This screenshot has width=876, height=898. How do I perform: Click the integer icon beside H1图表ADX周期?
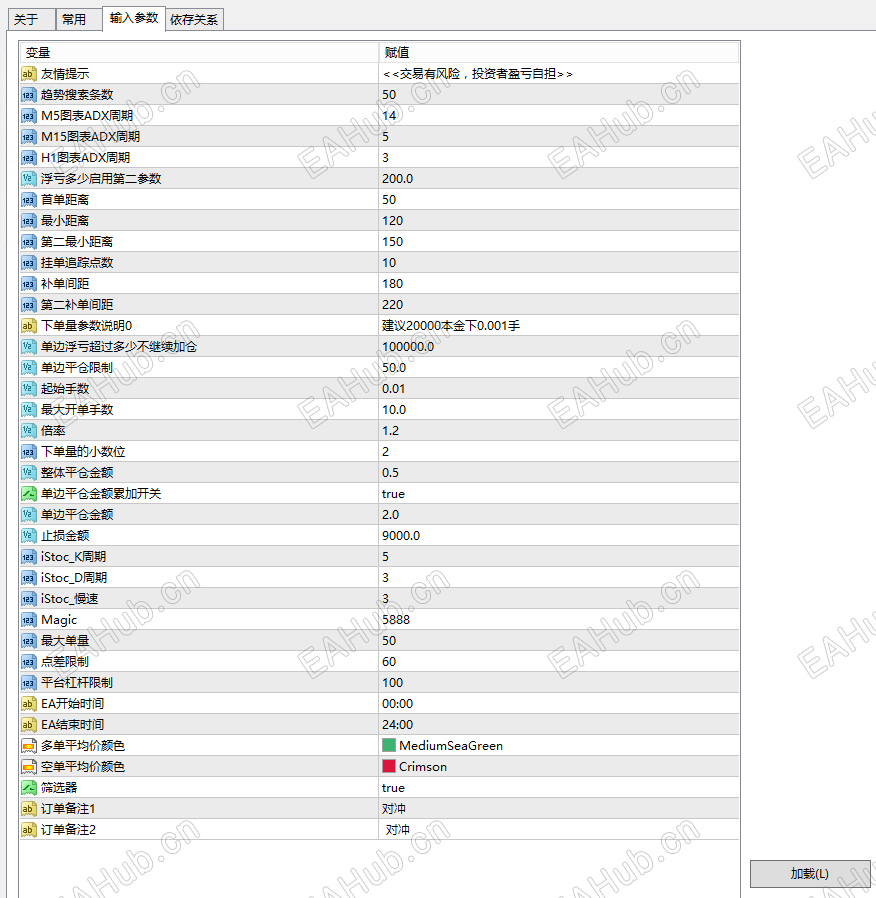(x=29, y=158)
